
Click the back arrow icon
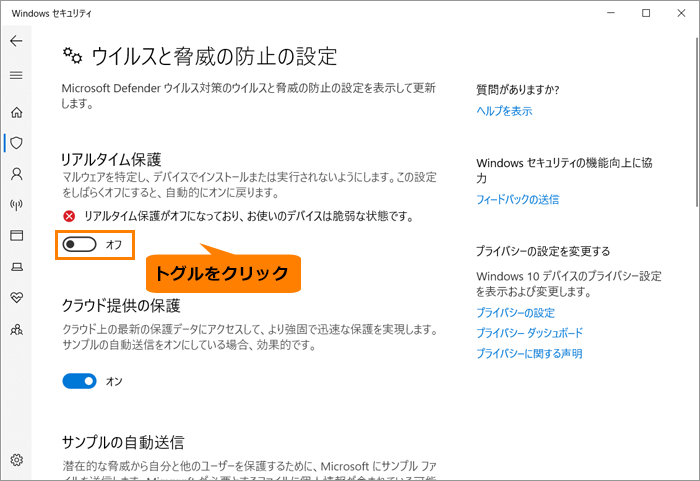16,41
